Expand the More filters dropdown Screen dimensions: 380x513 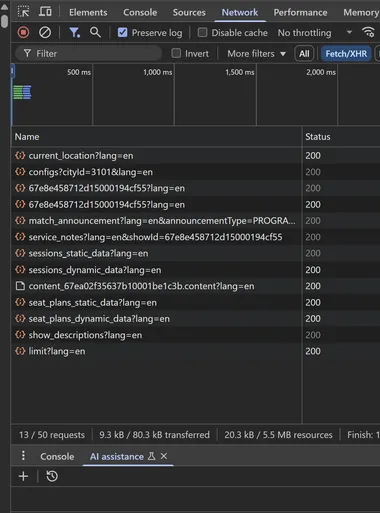coord(256,53)
